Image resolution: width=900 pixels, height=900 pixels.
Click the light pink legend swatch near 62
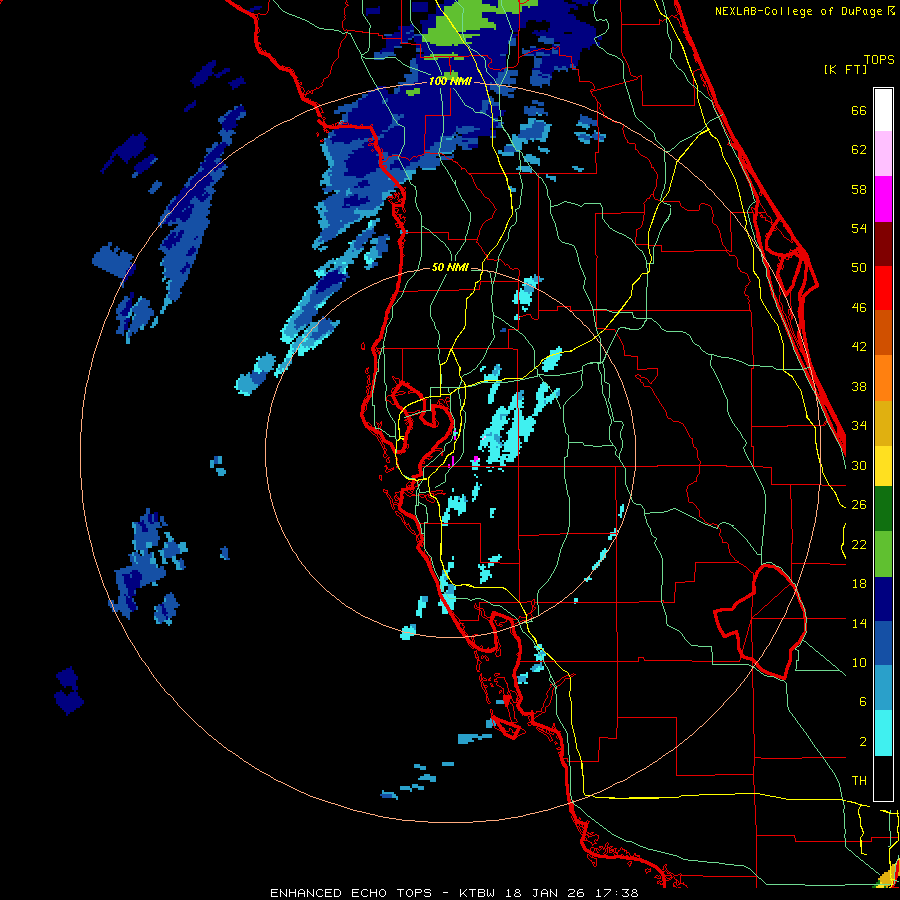(x=883, y=153)
